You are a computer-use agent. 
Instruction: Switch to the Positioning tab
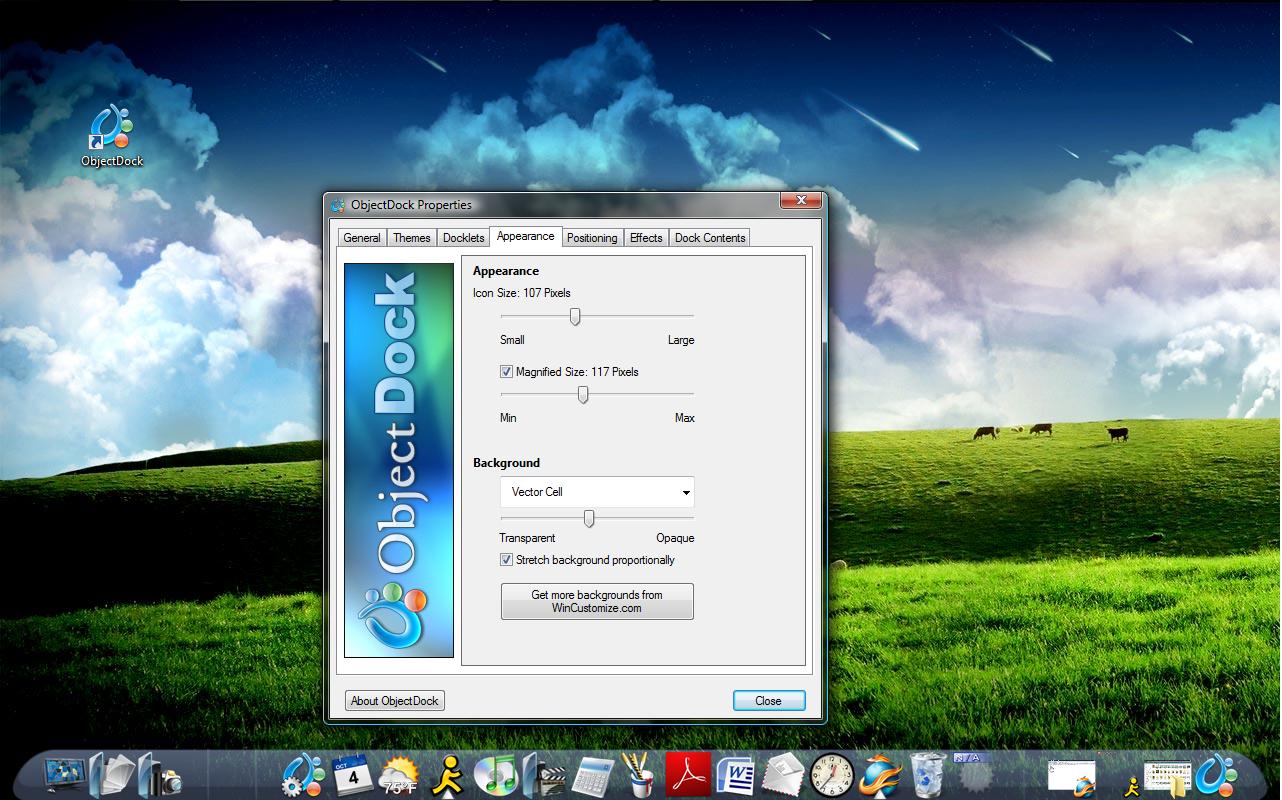pos(592,238)
